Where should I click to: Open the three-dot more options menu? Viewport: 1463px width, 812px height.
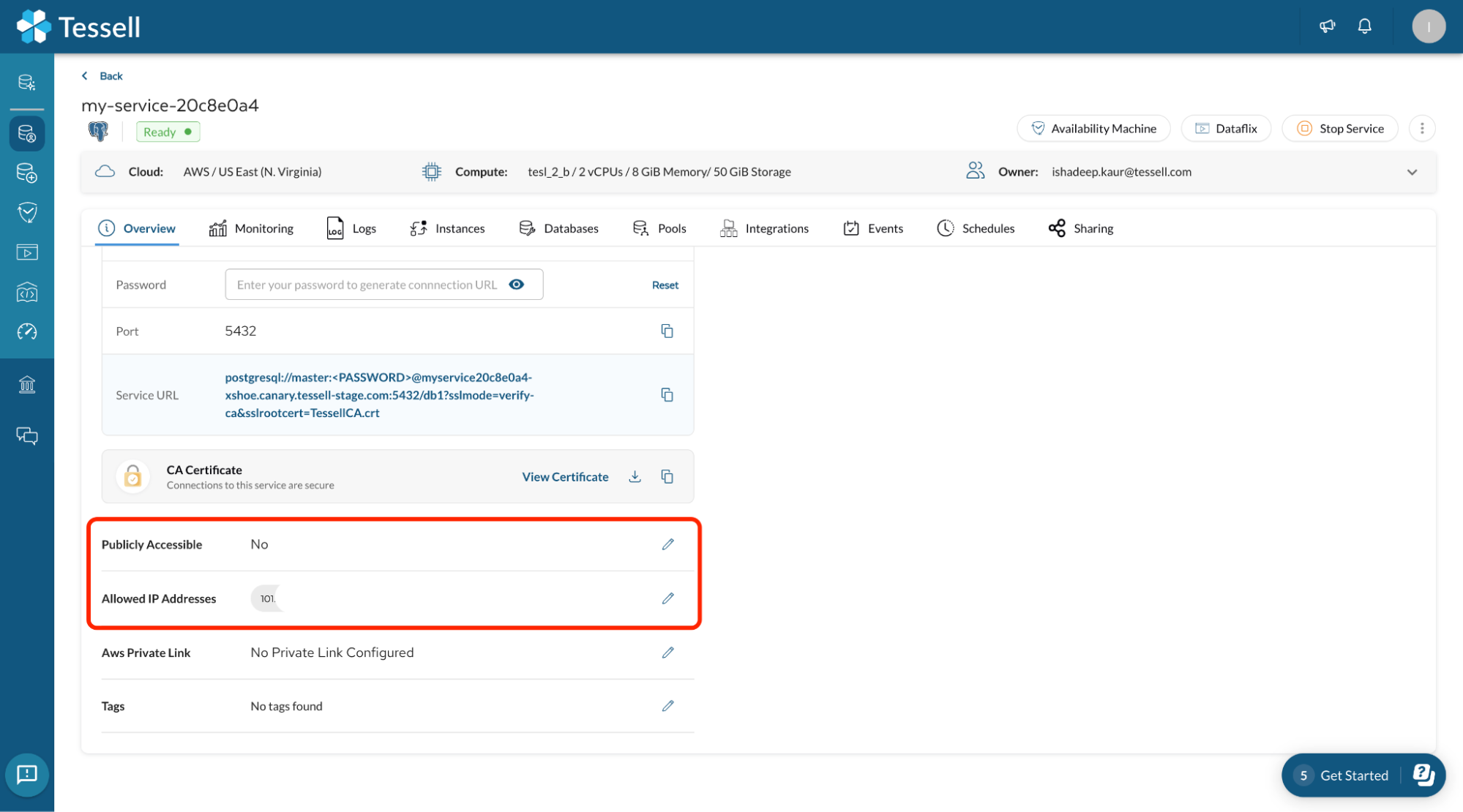(x=1421, y=129)
